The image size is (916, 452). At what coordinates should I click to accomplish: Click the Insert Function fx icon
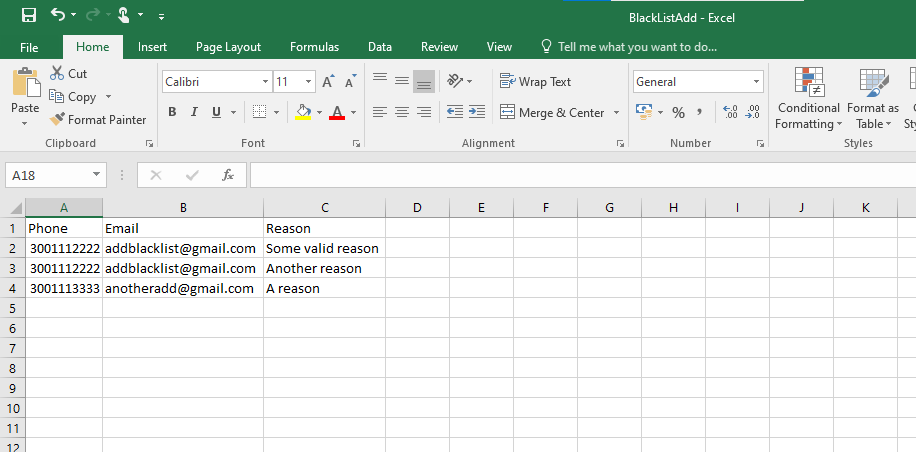click(228, 175)
